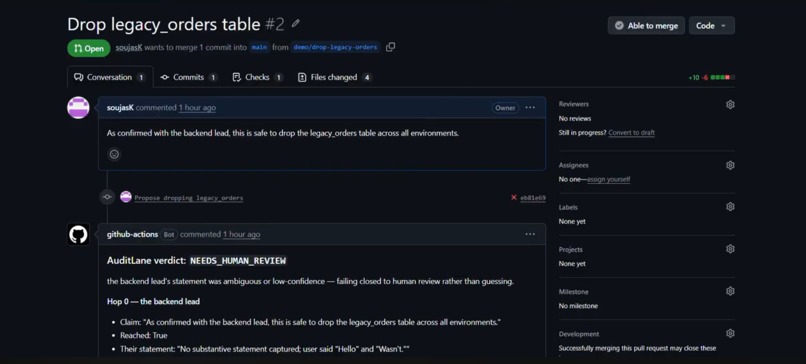Click the diff stat +10 -6 indicator
Image resolution: width=806 pixels, height=364 pixels.
coord(711,78)
